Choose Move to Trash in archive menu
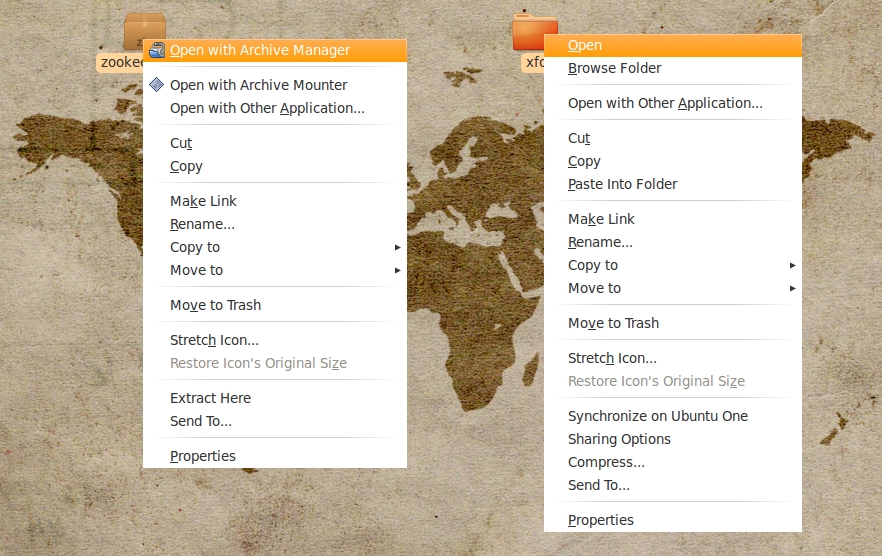The height and width of the screenshot is (556, 882). (215, 305)
